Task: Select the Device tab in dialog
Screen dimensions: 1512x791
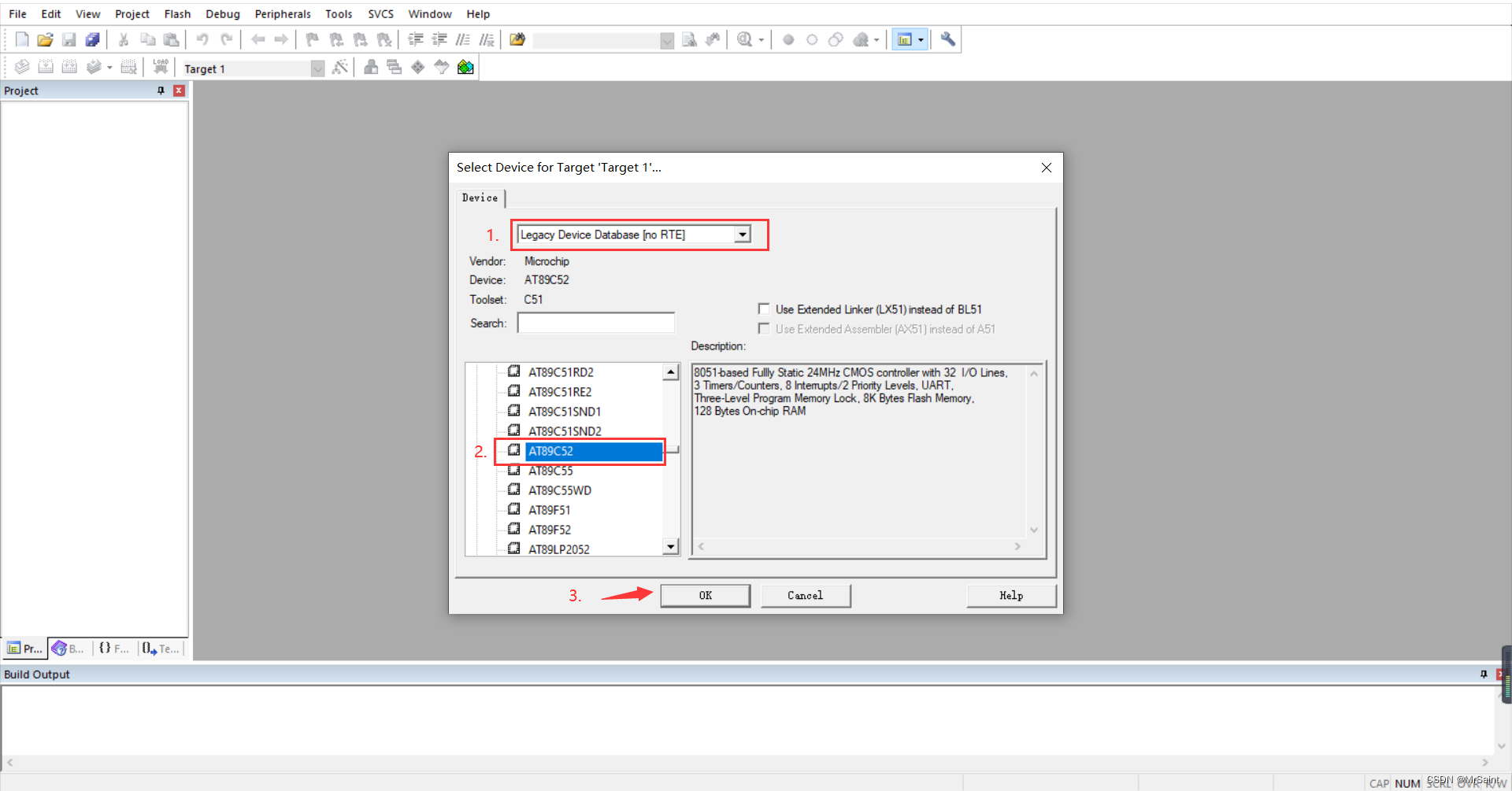Action: [x=480, y=198]
